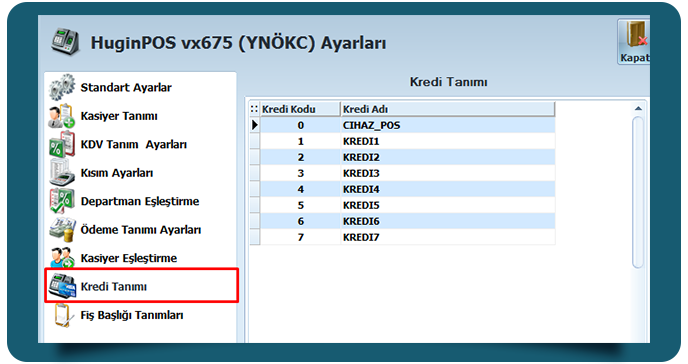Select the Ödeme Tanımı Ayarları money icon
688x364 pixels.
pyautogui.click(x=62, y=230)
